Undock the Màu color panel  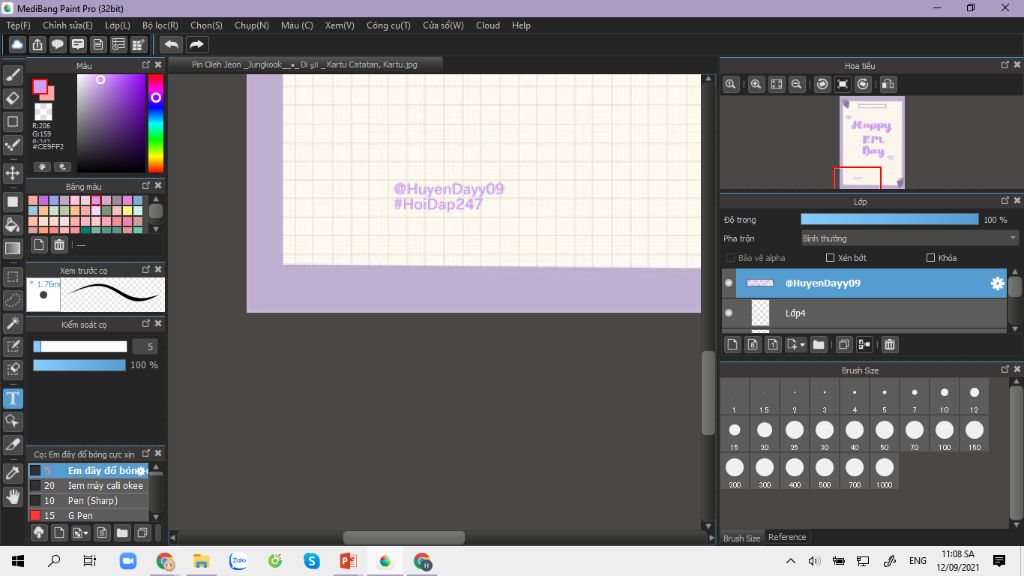click(x=146, y=65)
